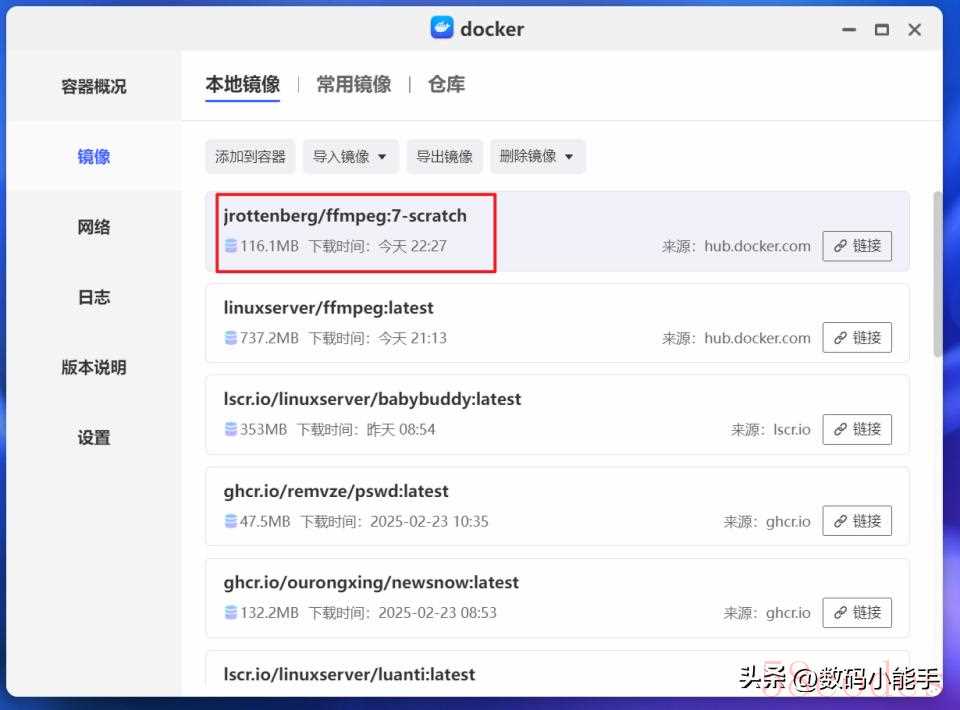
Task: Click storage size icon beside 737.2MB
Action: click(231, 338)
